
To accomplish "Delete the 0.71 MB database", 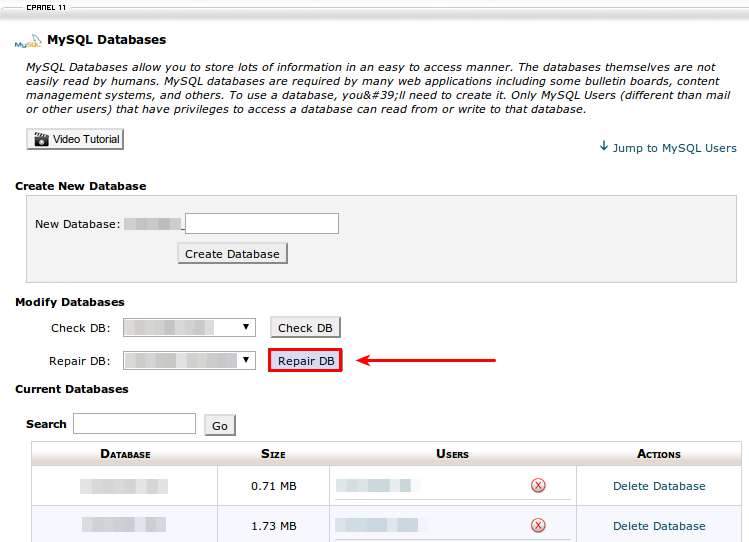I will (659, 486).
